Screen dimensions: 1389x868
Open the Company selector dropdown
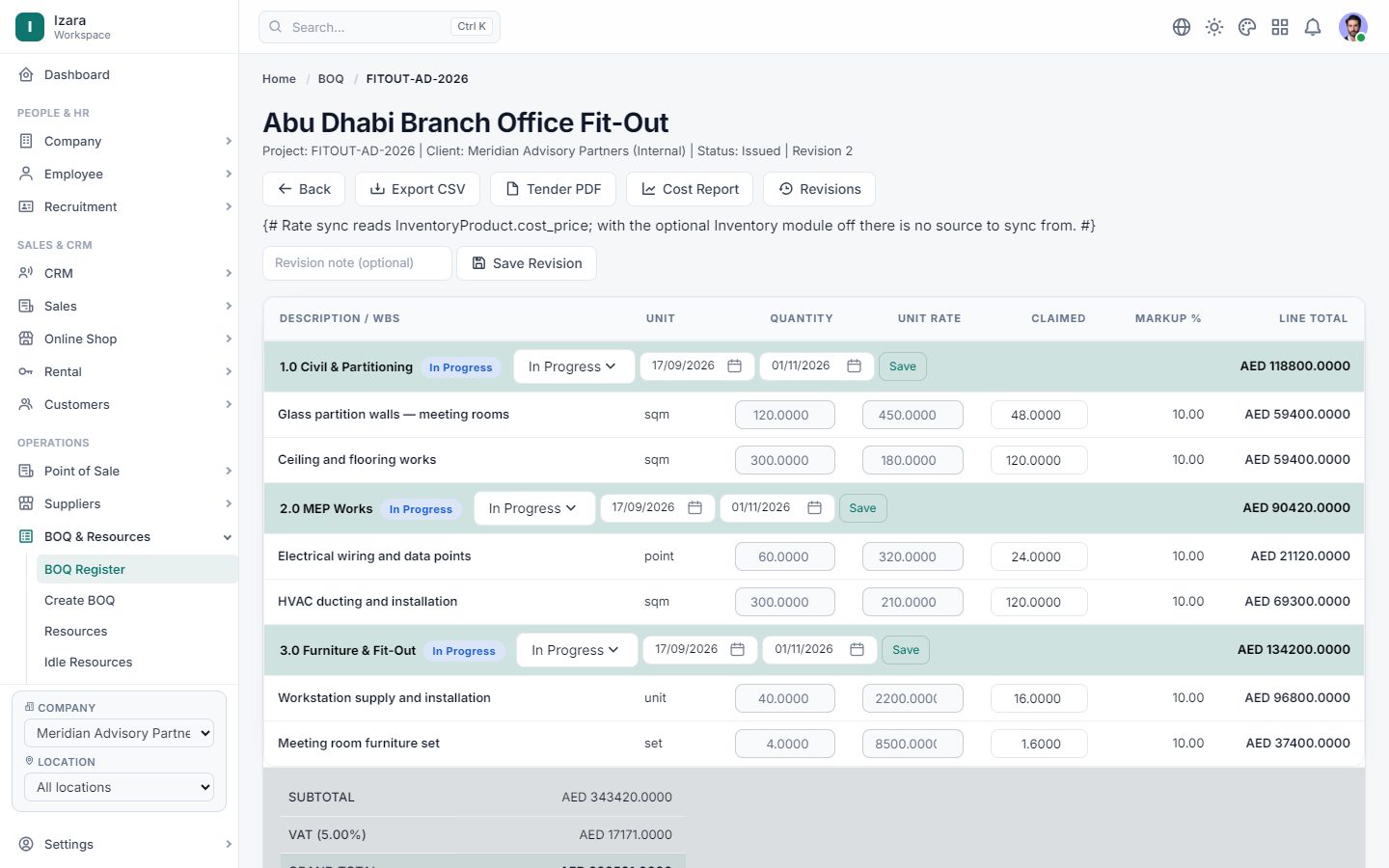coord(119,733)
